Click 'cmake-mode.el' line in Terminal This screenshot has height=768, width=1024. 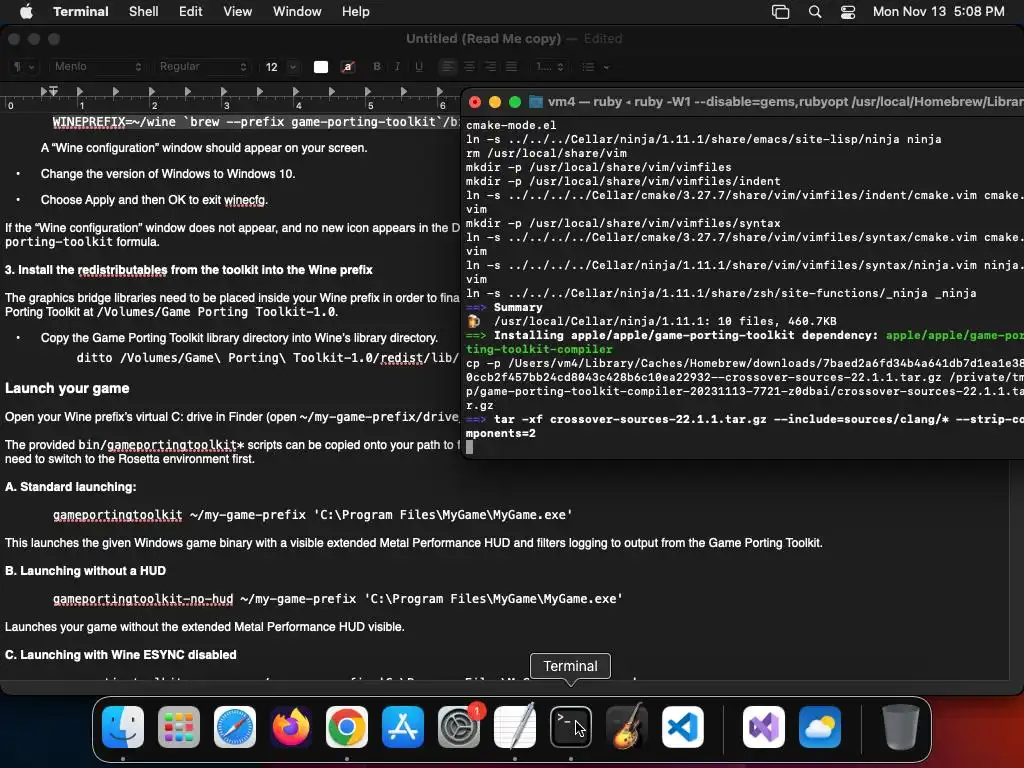click(x=511, y=125)
